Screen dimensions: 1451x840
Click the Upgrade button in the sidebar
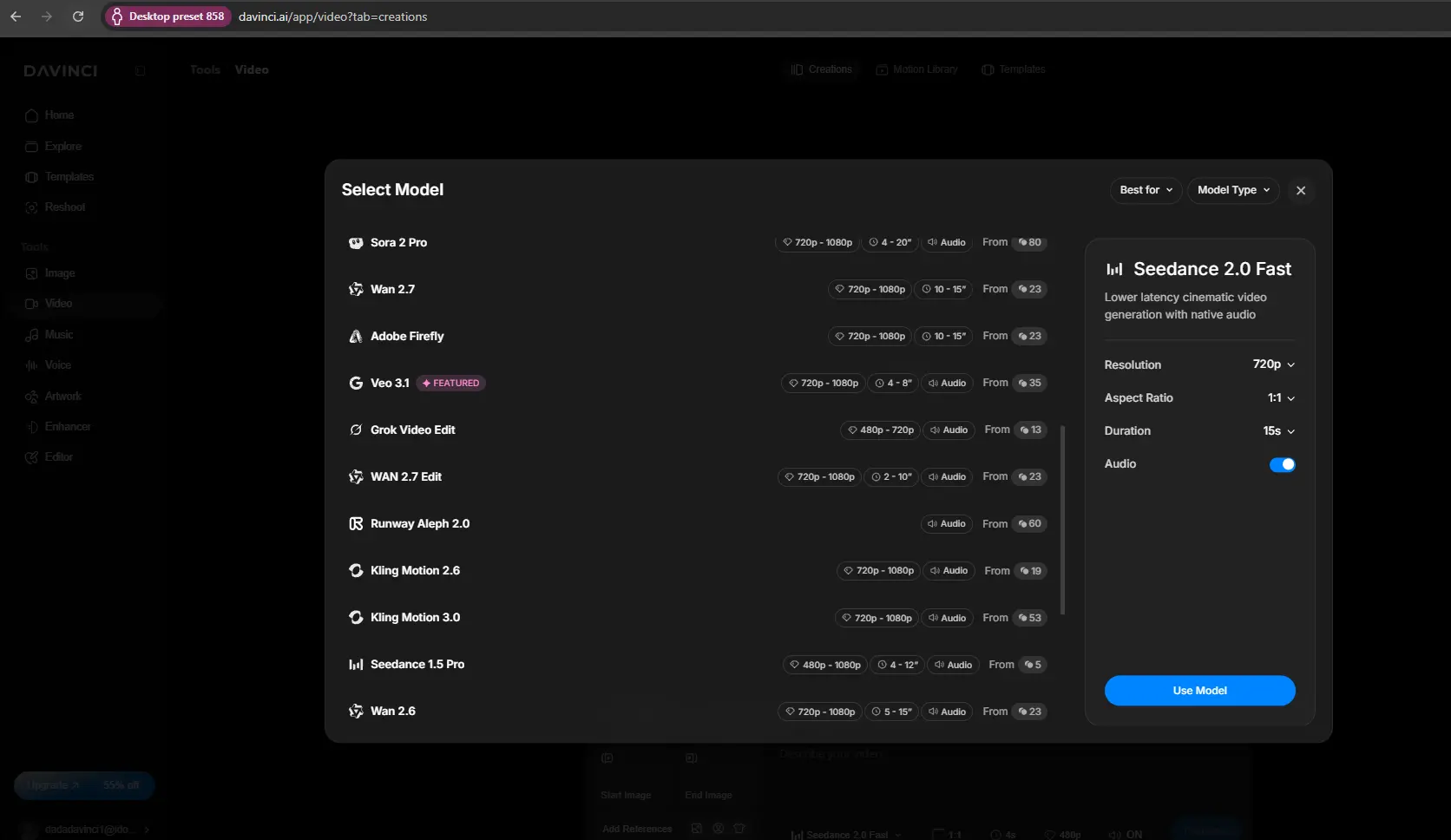[84, 785]
